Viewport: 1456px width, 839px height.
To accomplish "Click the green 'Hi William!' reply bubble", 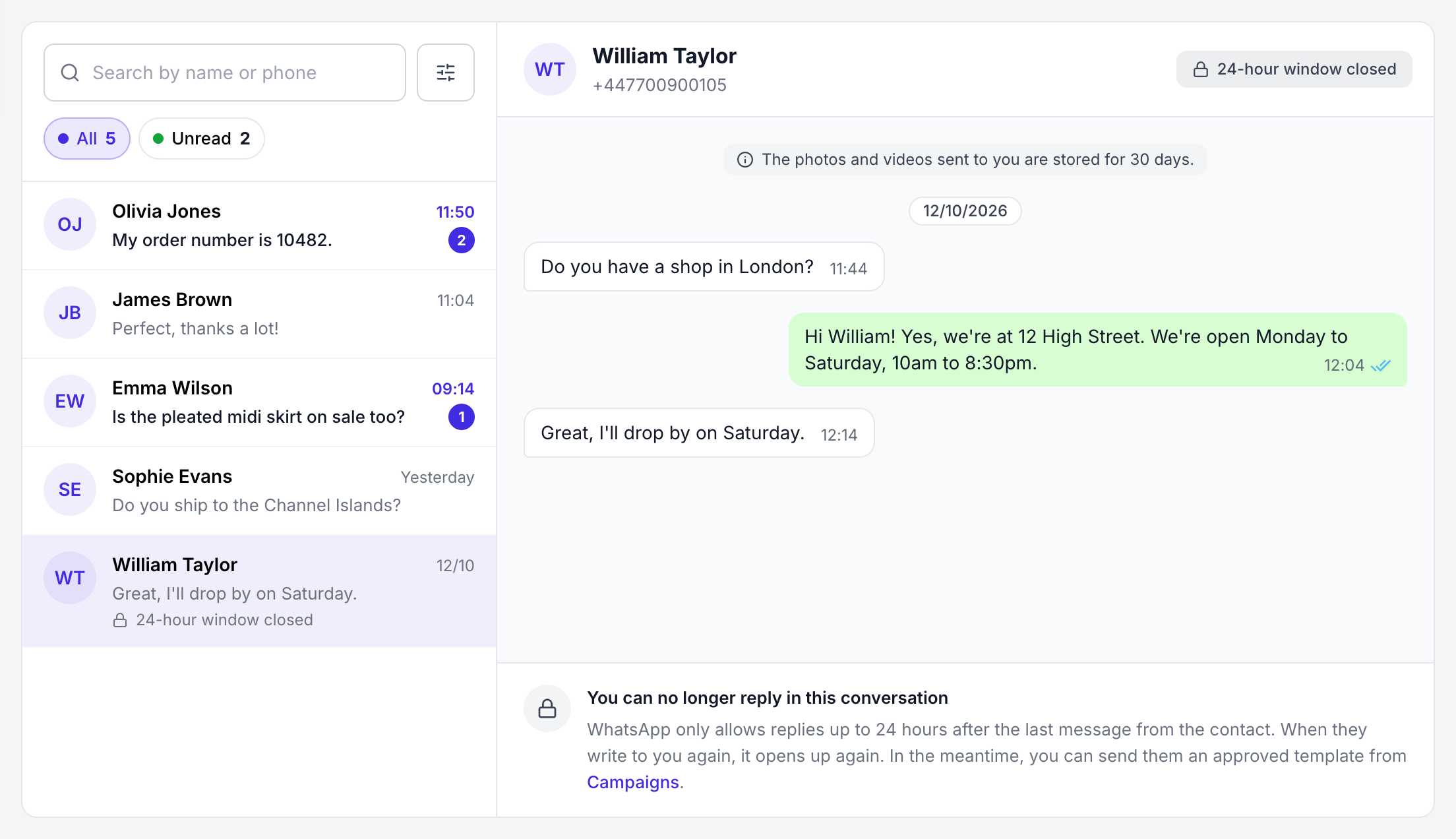I will point(1098,350).
